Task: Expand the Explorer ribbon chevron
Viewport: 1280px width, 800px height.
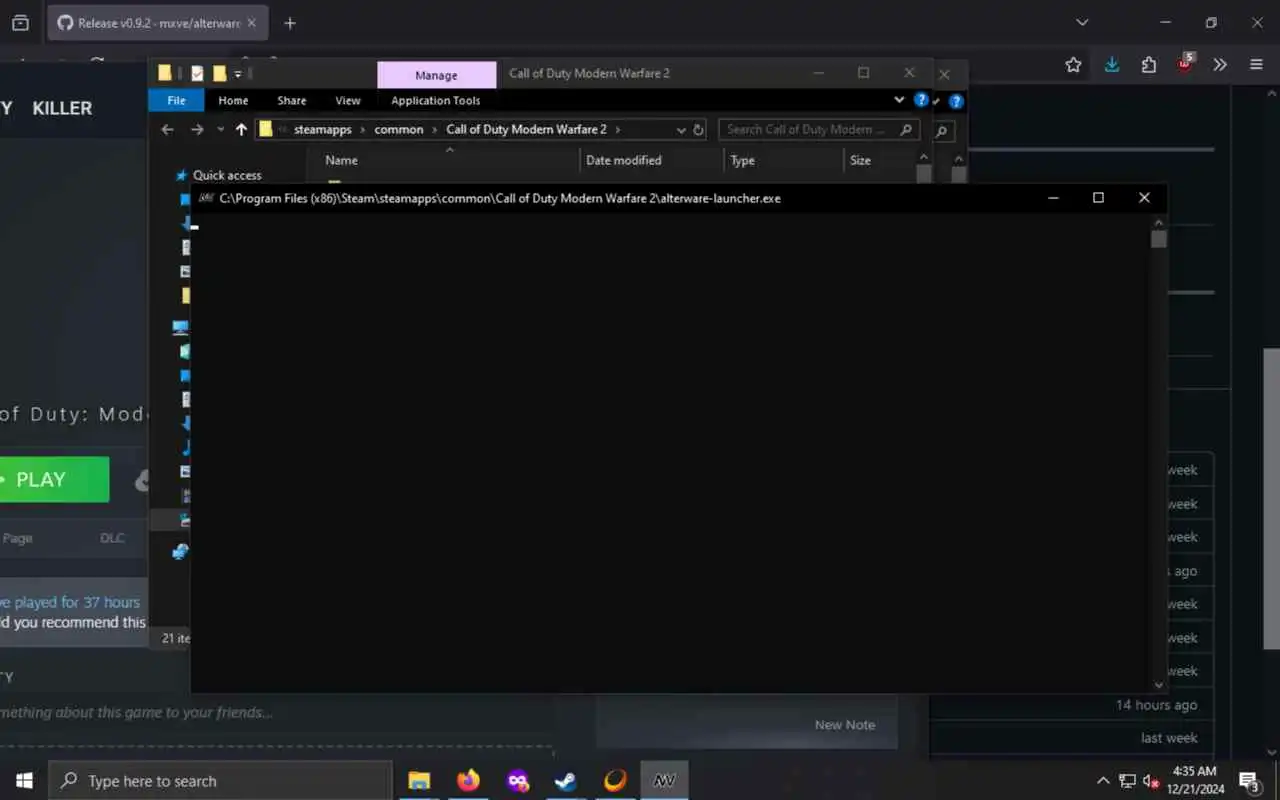Action: click(899, 100)
